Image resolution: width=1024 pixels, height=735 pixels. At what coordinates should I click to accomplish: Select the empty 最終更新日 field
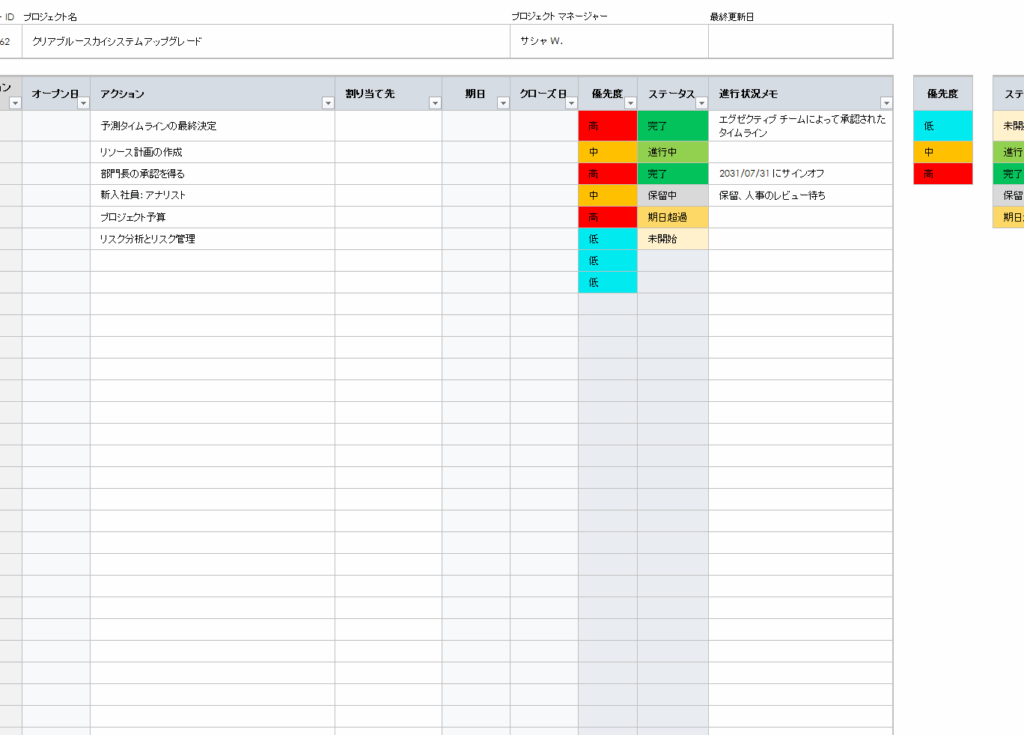[801, 41]
